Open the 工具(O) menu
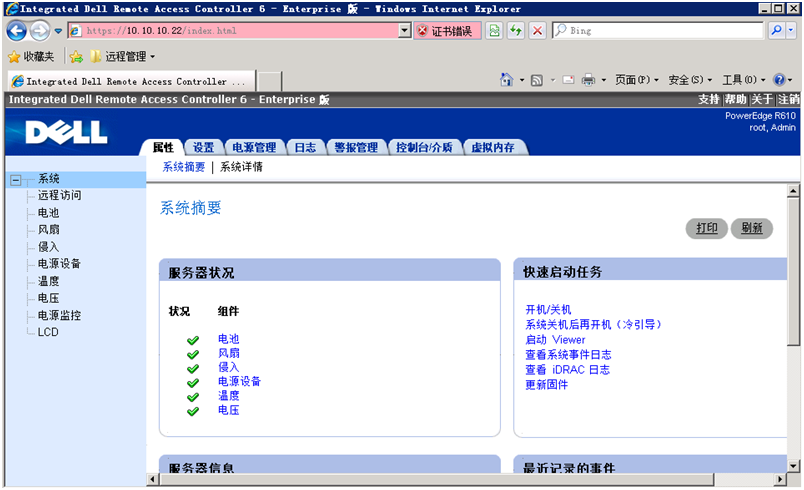 click(x=743, y=80)
